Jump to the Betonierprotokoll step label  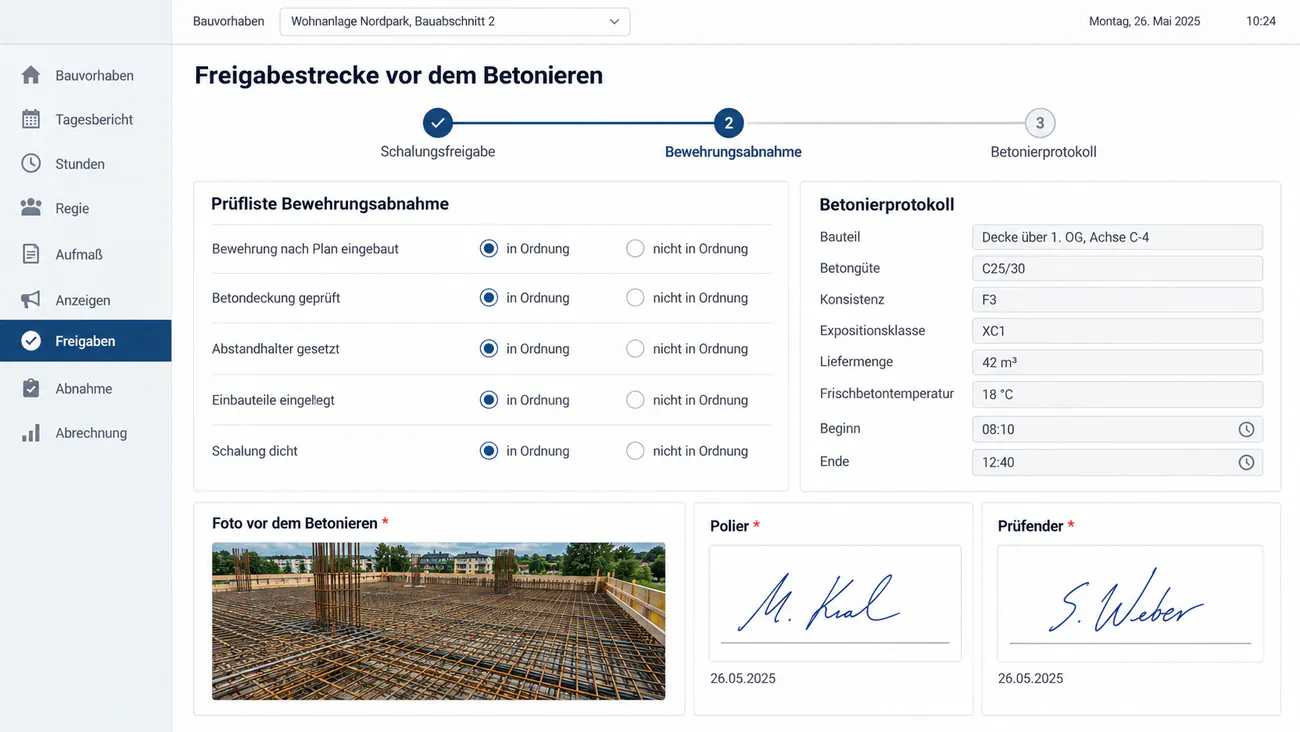click(1043, 152)
